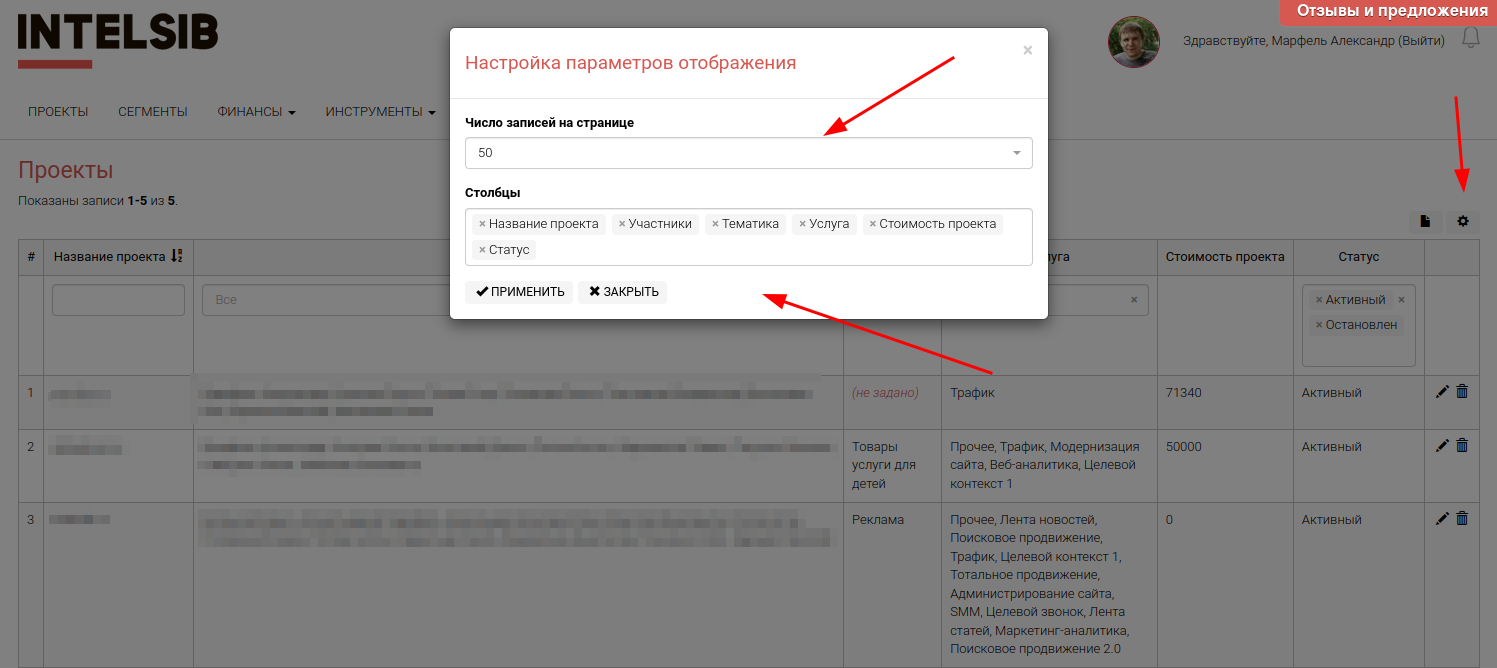1497x668 pixels.
Task: Open the Число записей на странице dropdown
Action: 748,153
